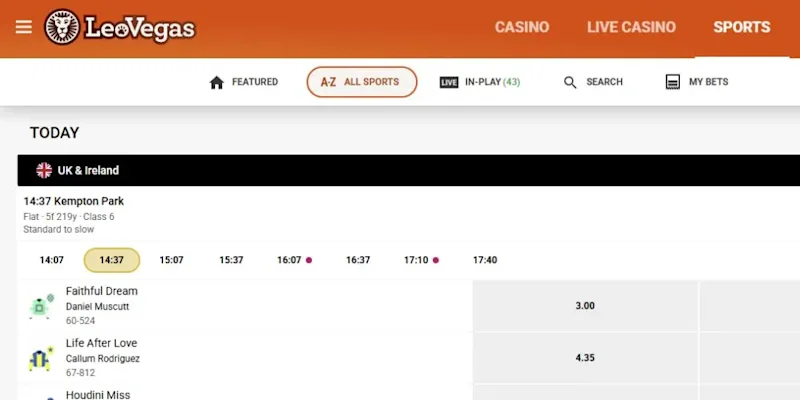Collapse the UK & Ireland section header
The width and height of the screenshot is (800, 400).
coord(409,170)
